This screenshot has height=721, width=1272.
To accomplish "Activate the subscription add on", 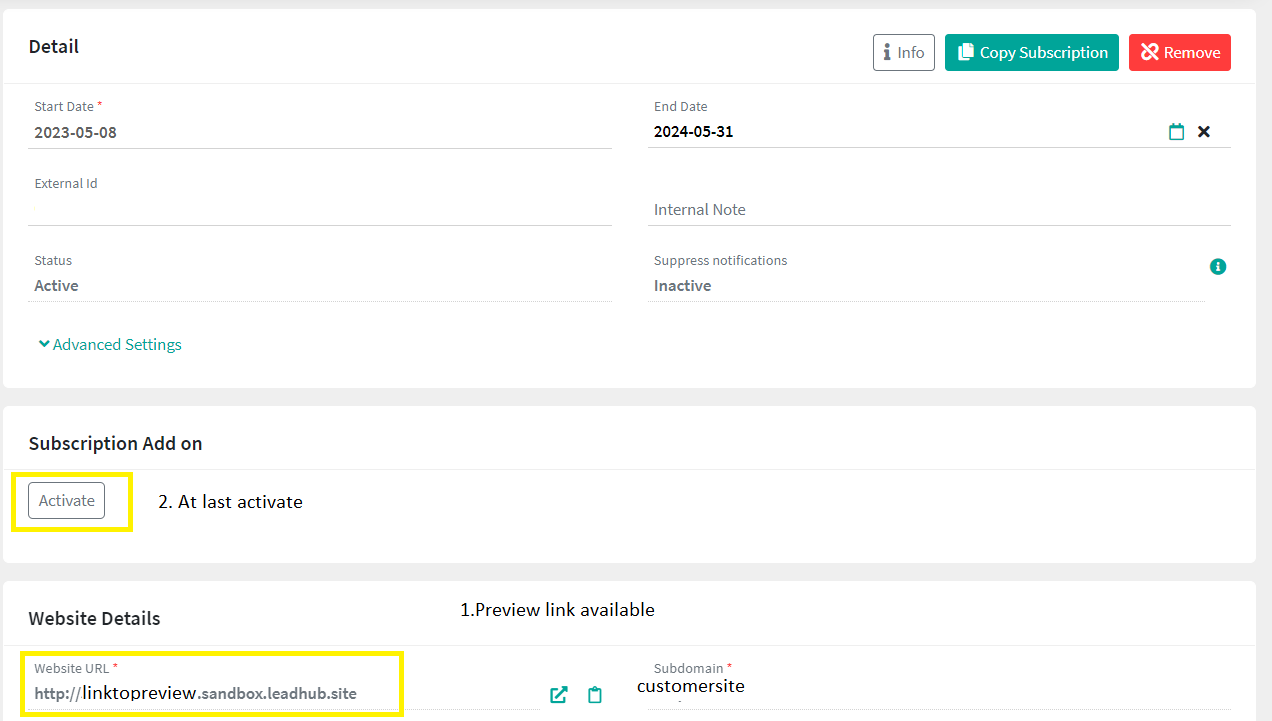I will pos(66,501).
